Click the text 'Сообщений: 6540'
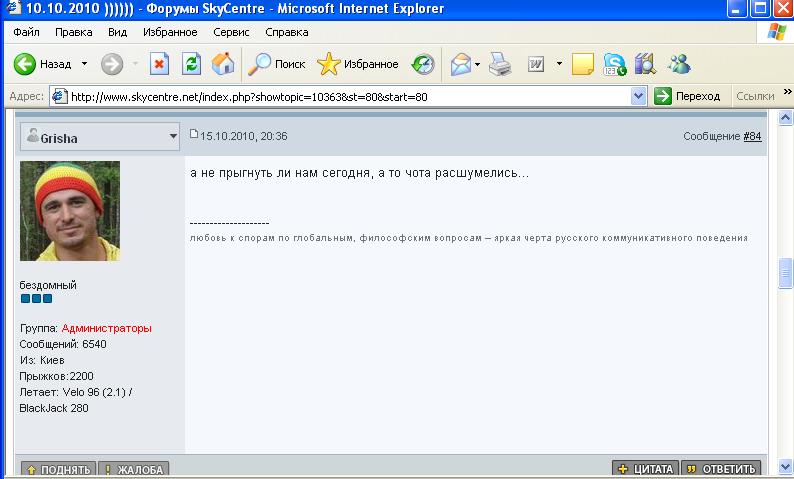The image size is (794, 479). [x=63, y=344]
